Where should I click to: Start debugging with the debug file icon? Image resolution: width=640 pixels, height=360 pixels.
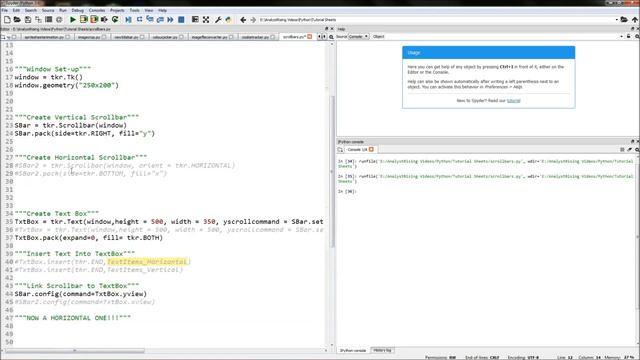pos(129,20)
